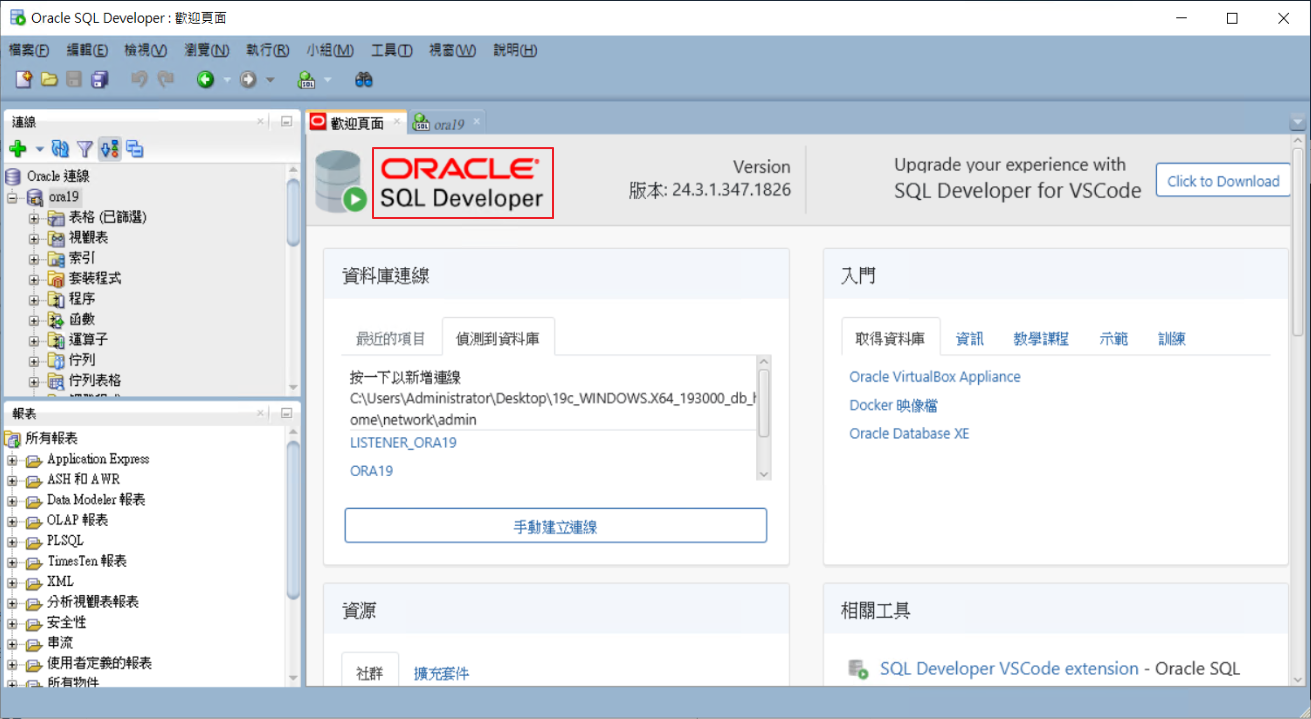The image size is (1311, 719).
Task: Click the 索引 folder icon
Action: pyautogui.click(x=56, y=258)
